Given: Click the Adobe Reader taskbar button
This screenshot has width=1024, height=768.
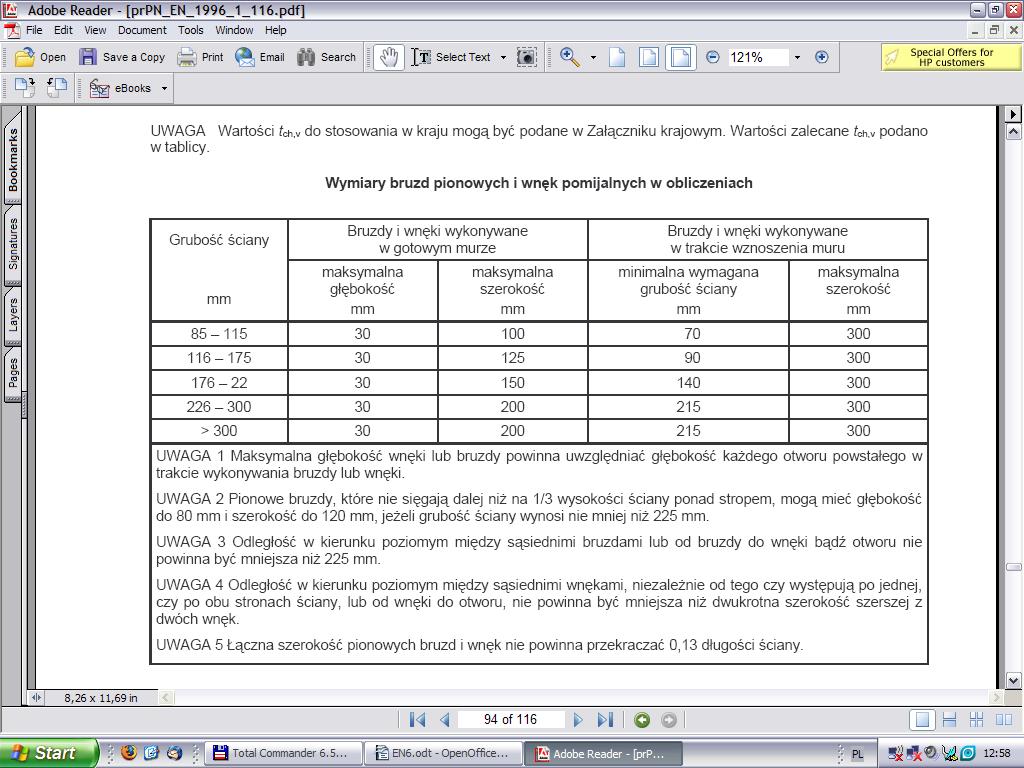Looking at the screenshot, I should tap(603, 753).
